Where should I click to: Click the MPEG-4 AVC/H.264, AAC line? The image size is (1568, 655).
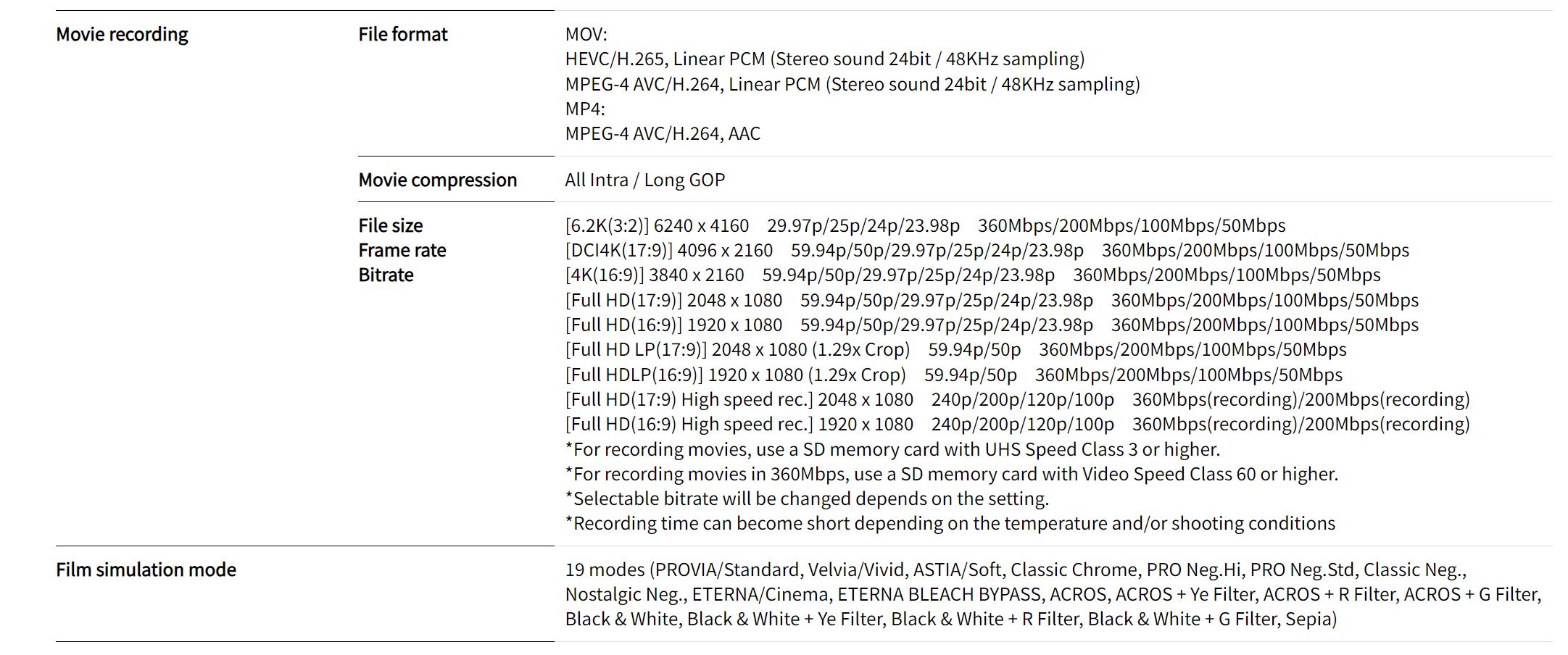663,133
